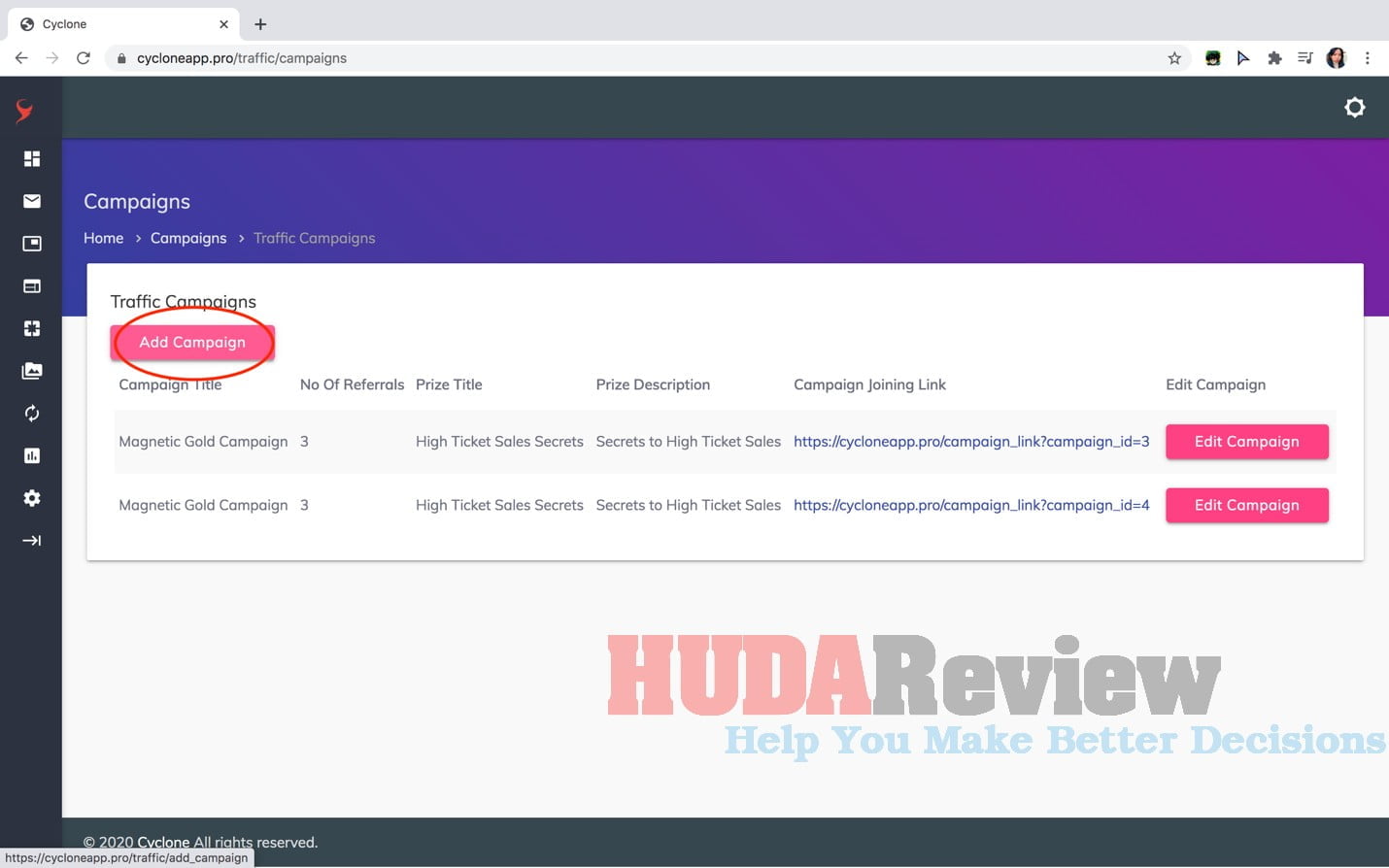This screenshot has width=1389, height=868.
Task: Click the arrow-shaped extension icon in toolbar
Action: tap(1243, 58)
